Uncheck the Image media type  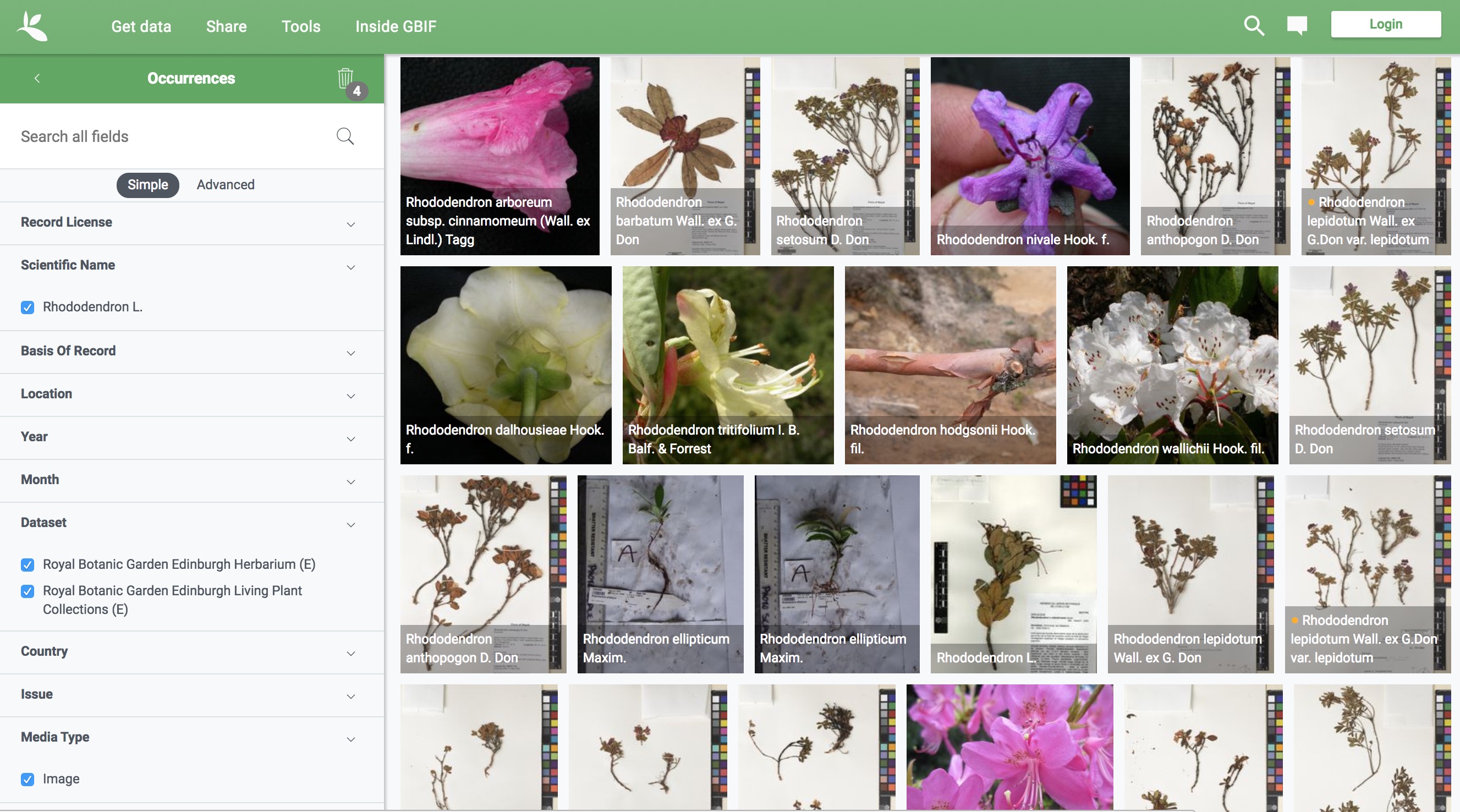[x=27, y=779]
